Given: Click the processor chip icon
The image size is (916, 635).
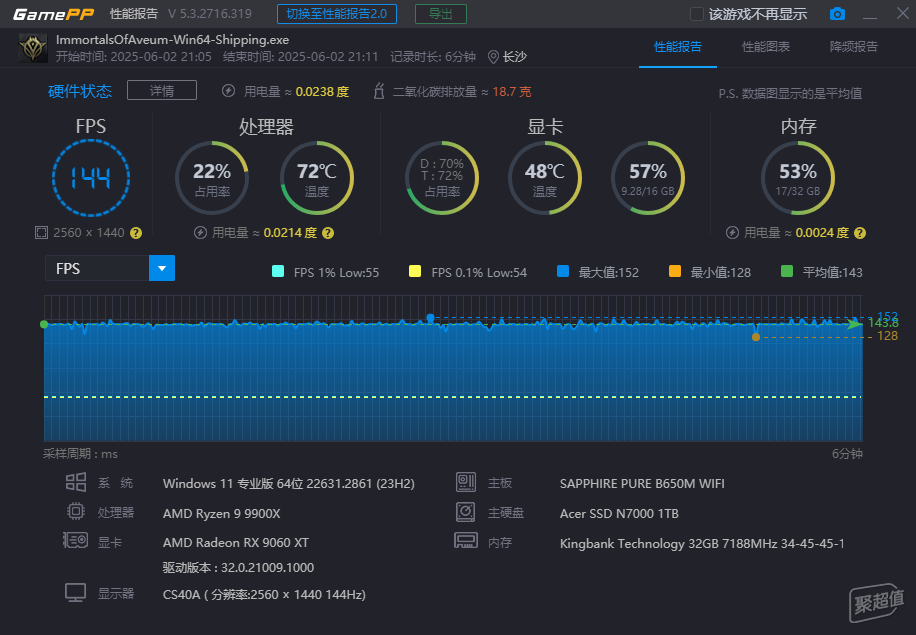Looking at the screenshot, I should click(76, 512).
